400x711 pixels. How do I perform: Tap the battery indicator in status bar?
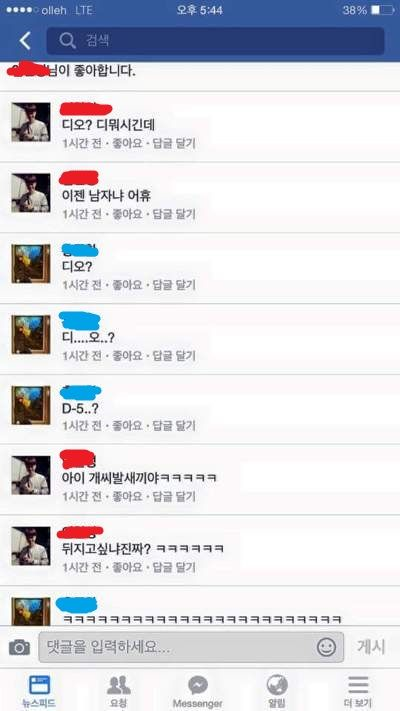point(382,10)
